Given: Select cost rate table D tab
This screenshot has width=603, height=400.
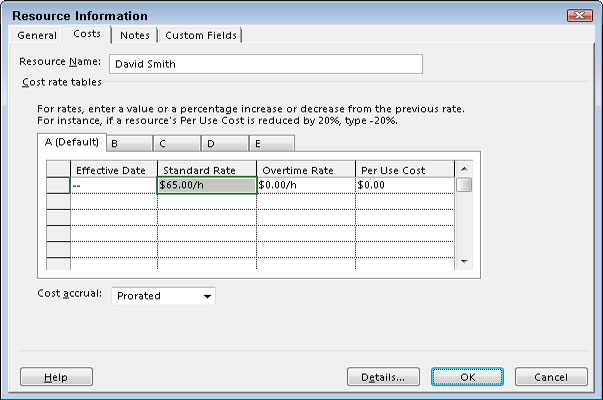Looking at the screenshot, I should click(x=222, y=143).
